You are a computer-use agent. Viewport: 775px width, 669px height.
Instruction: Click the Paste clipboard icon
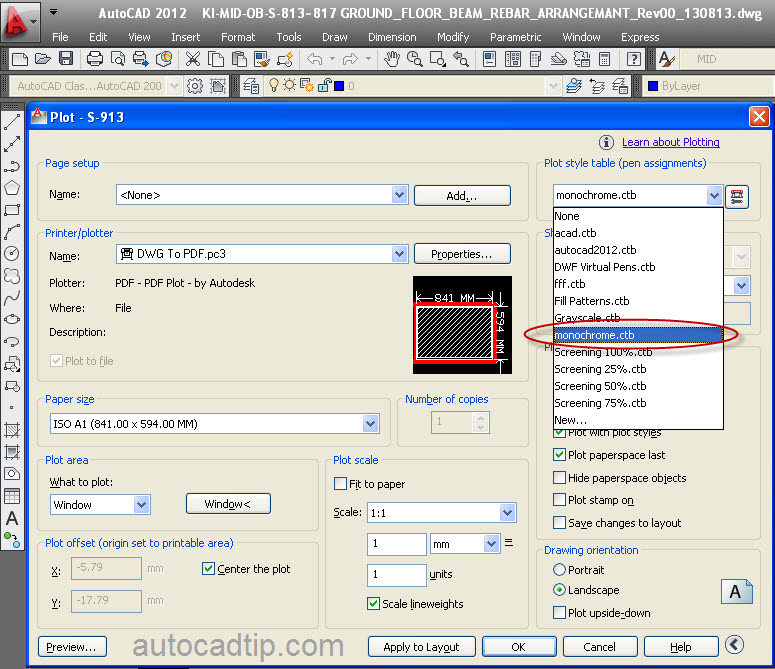(239, 59)
